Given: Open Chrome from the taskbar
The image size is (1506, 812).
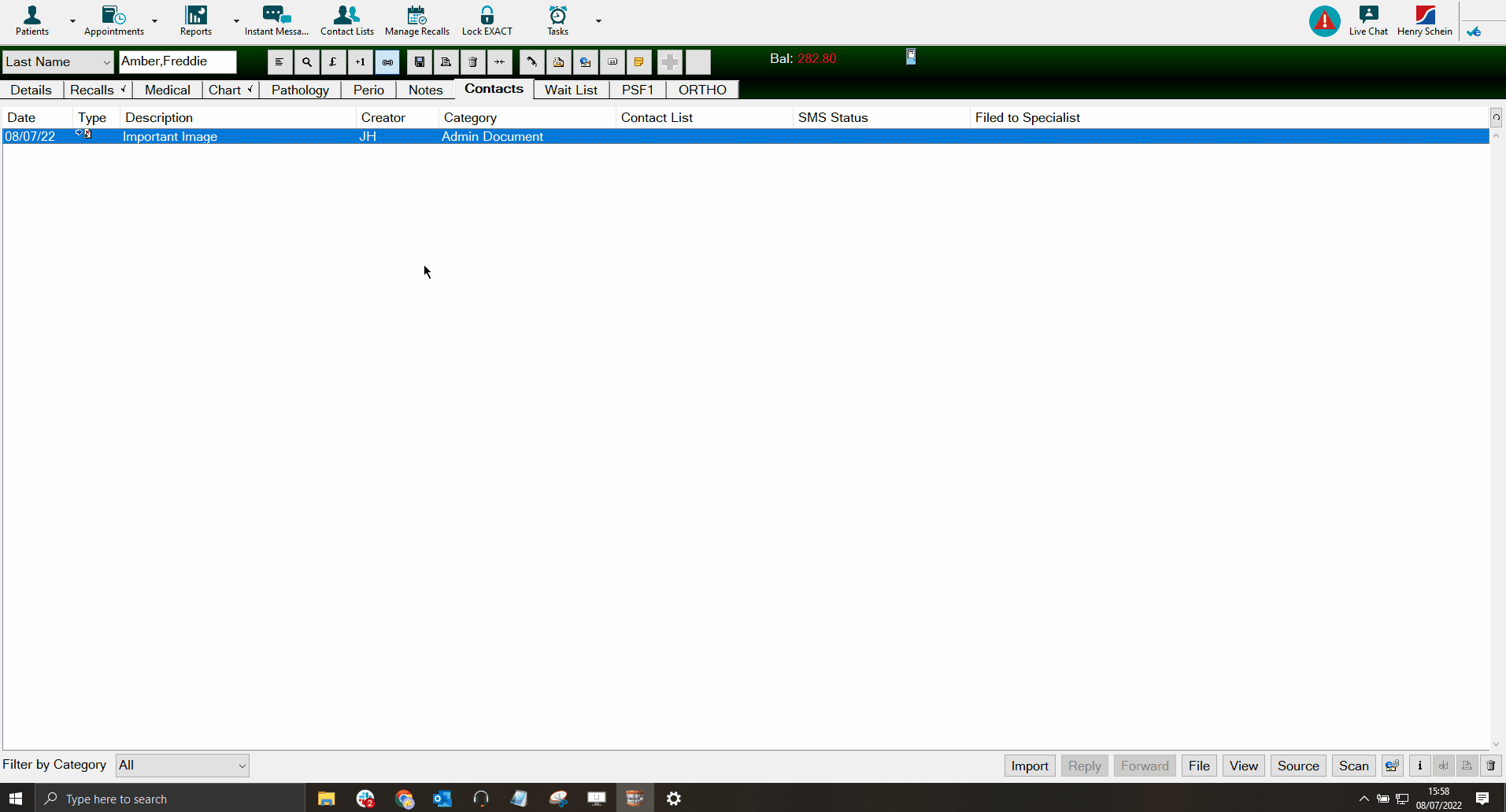Looking at the screenshot, I should click(x=405, y=799).
